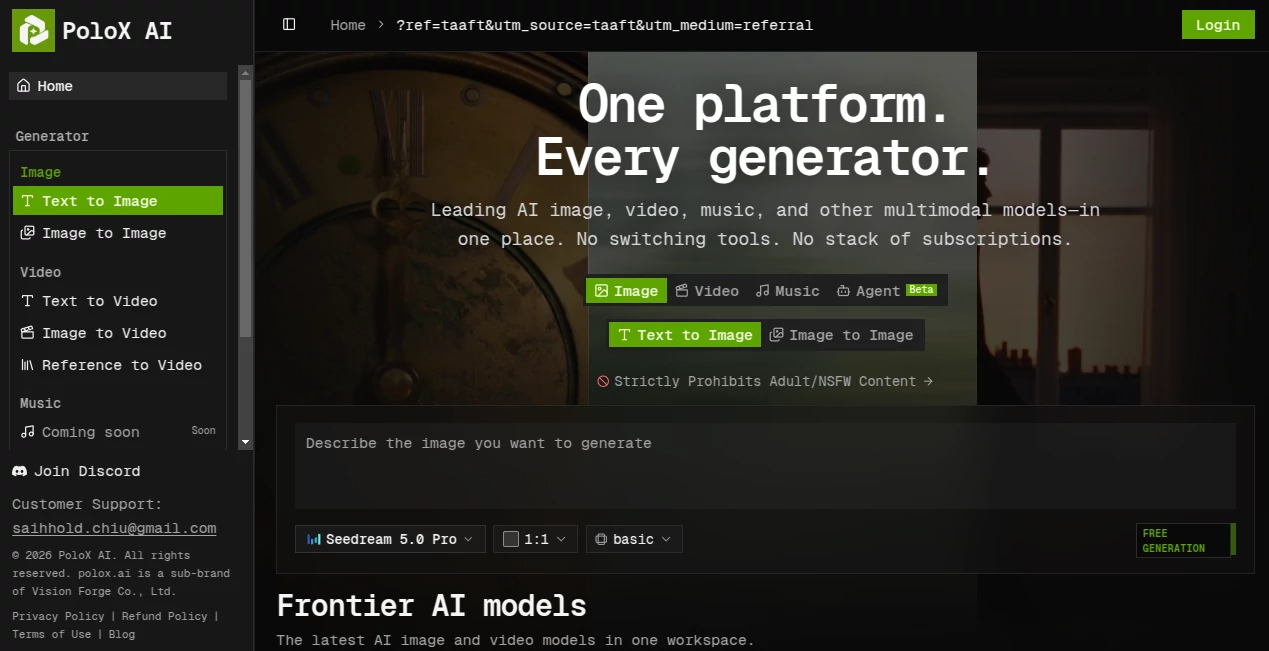This screenshot has height=651, width=1269.
Task: Click the Generator section label
Action: click(52, 136)
